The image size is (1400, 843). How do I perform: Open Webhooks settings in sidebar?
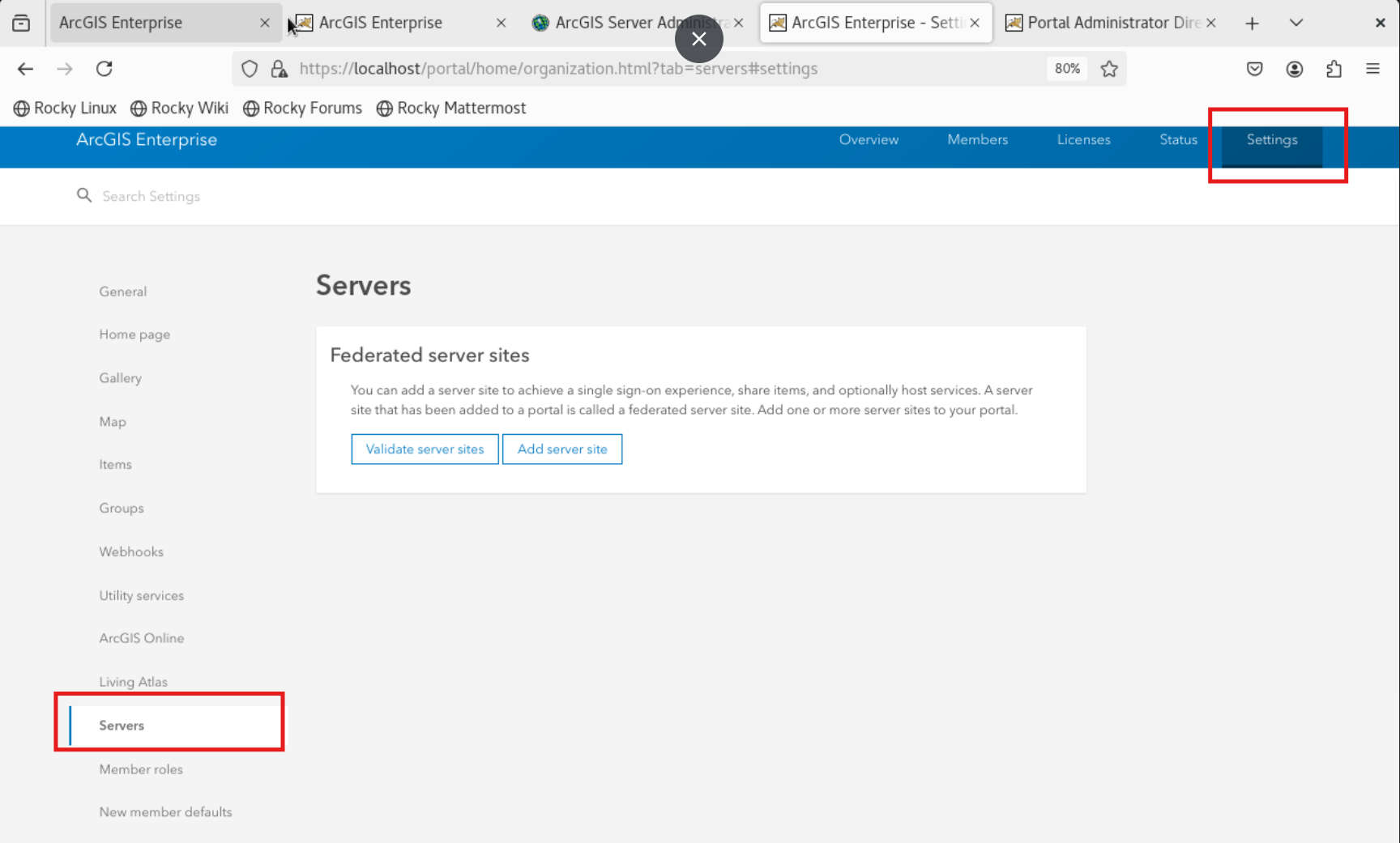coord(131,551)
